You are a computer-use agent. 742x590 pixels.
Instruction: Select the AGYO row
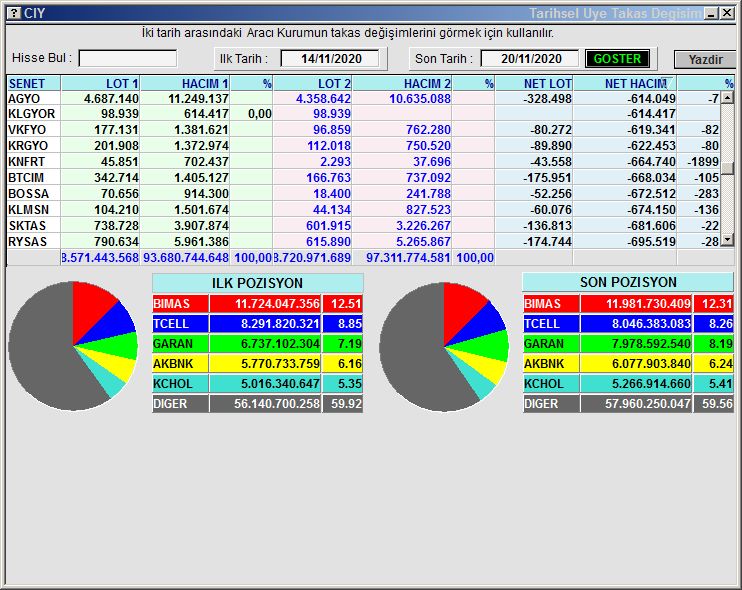[363, 98]
